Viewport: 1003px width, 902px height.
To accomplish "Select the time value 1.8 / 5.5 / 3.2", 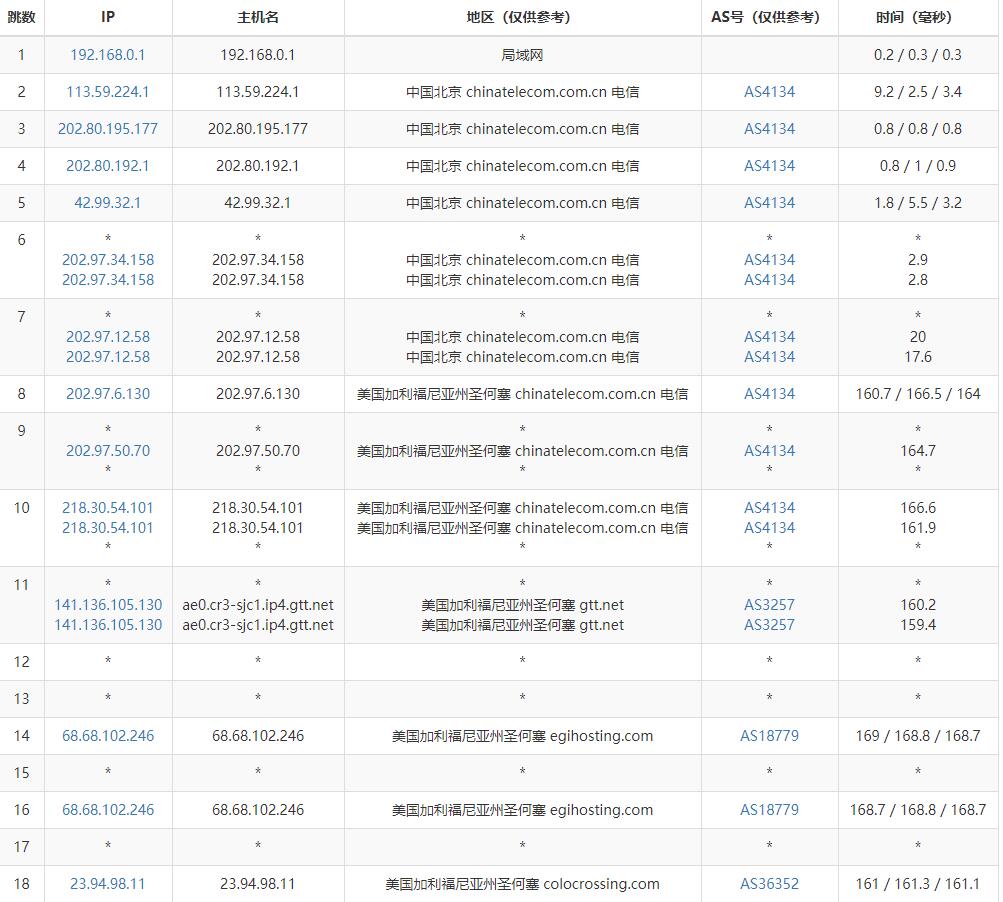I will (x=918, y=203).
